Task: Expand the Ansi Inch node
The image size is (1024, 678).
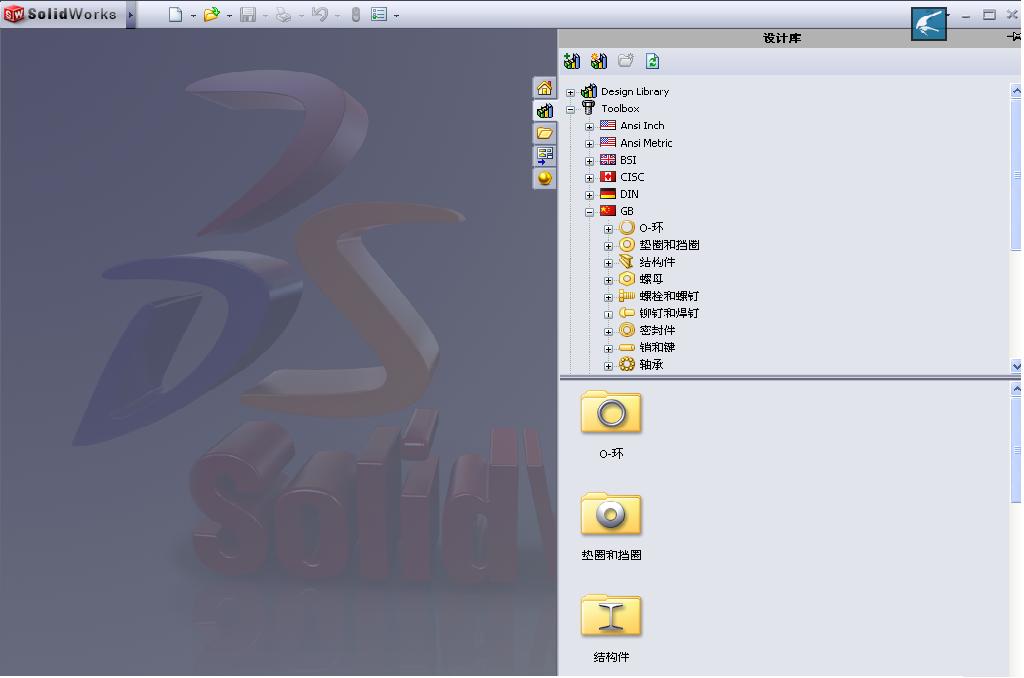Action: 590,126
